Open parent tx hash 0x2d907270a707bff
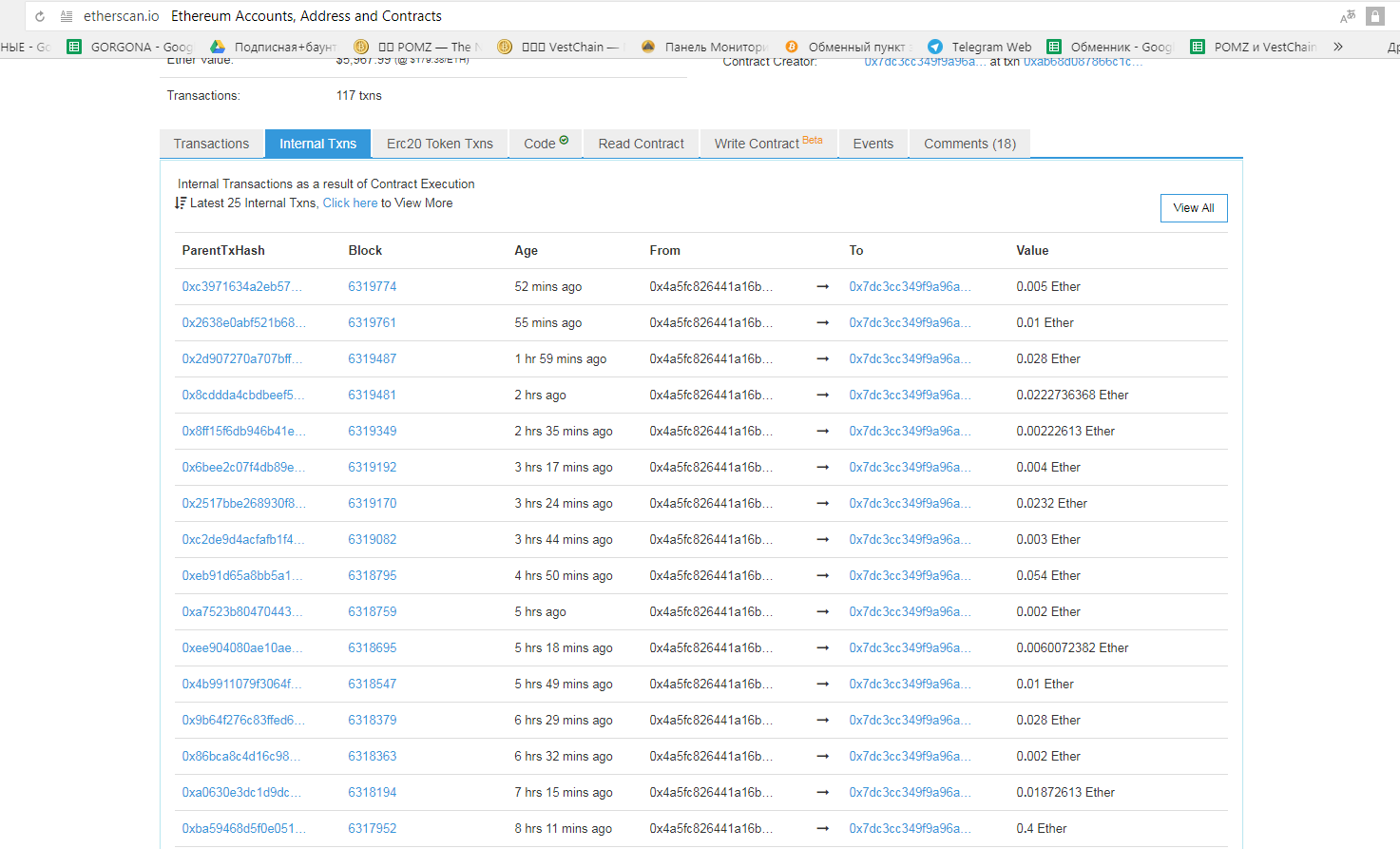Viewport: 1400px width, 849px height. point(242,358)
